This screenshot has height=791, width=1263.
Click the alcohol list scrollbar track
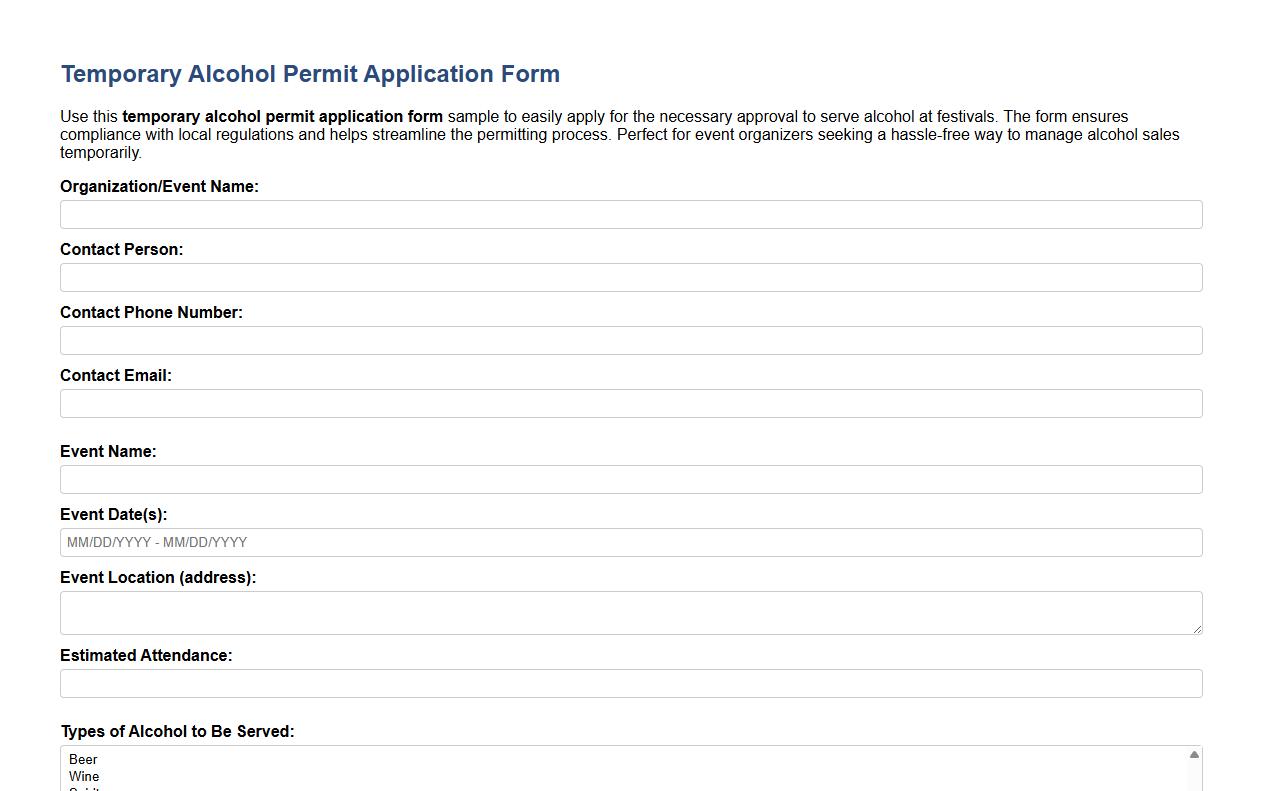tap(1193, 775)
